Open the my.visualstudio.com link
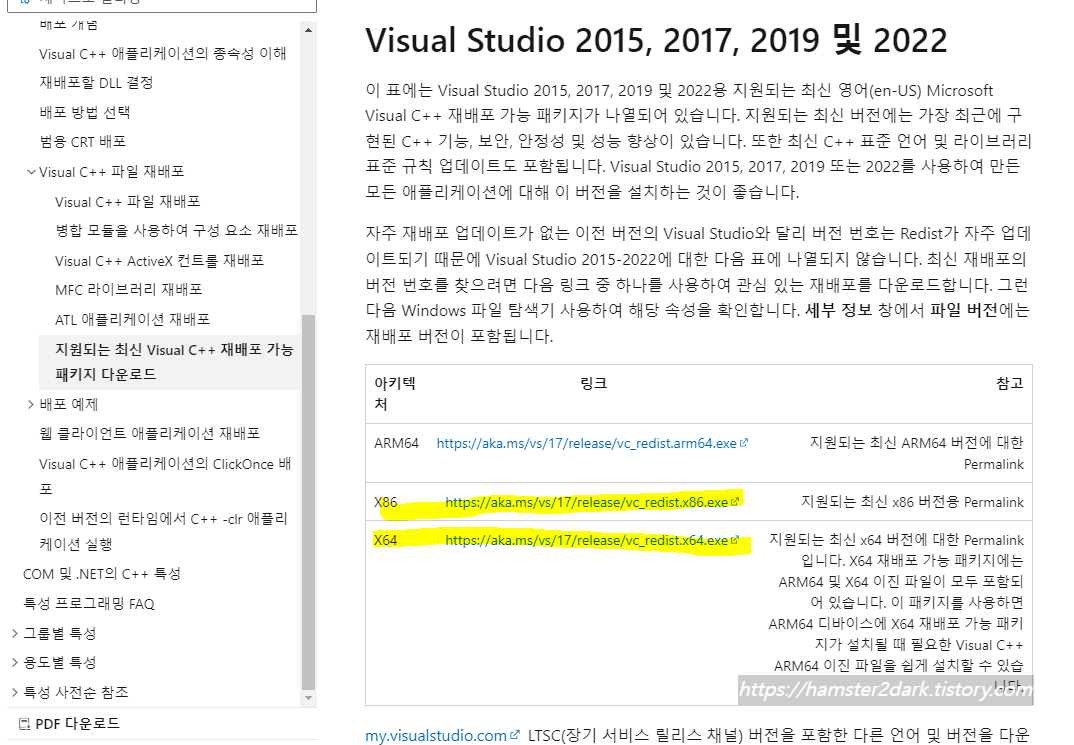This screenshot has height=745, width=1074. coord(436,735)
